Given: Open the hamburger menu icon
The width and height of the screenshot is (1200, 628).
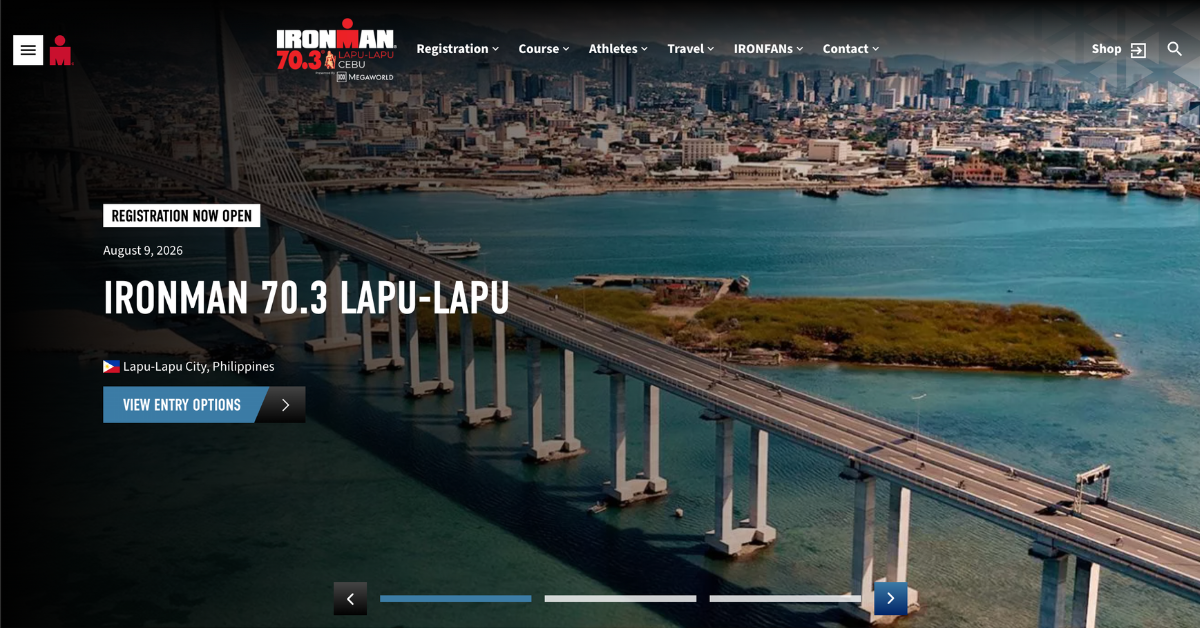Looking at the screenshot, I should (28, 50).
